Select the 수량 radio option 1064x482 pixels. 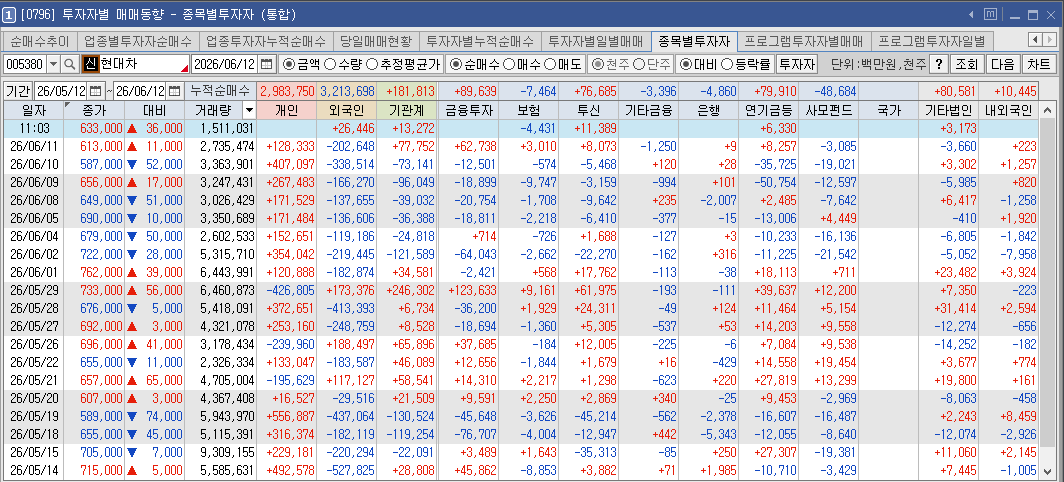[x=330, y=64]
